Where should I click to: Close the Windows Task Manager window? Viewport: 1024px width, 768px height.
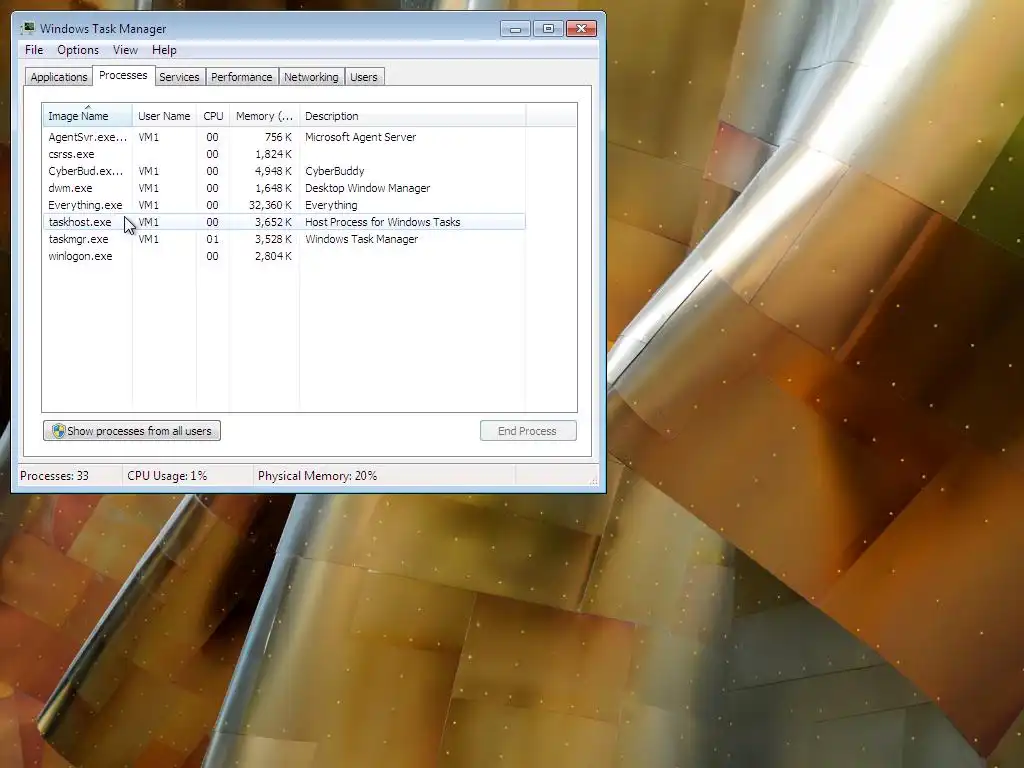[x=581, y=29]
